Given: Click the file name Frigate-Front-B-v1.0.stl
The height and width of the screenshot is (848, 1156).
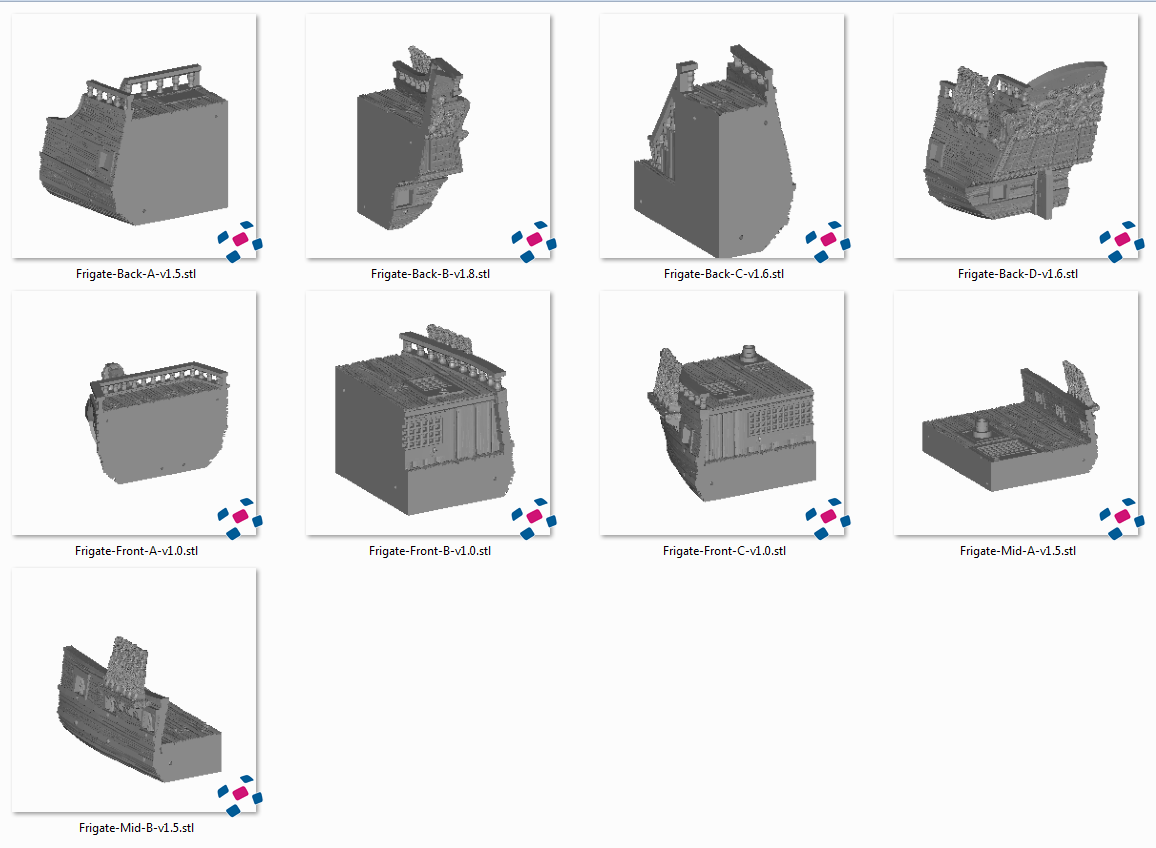Looking at the screenshot, I should [430, 551].
